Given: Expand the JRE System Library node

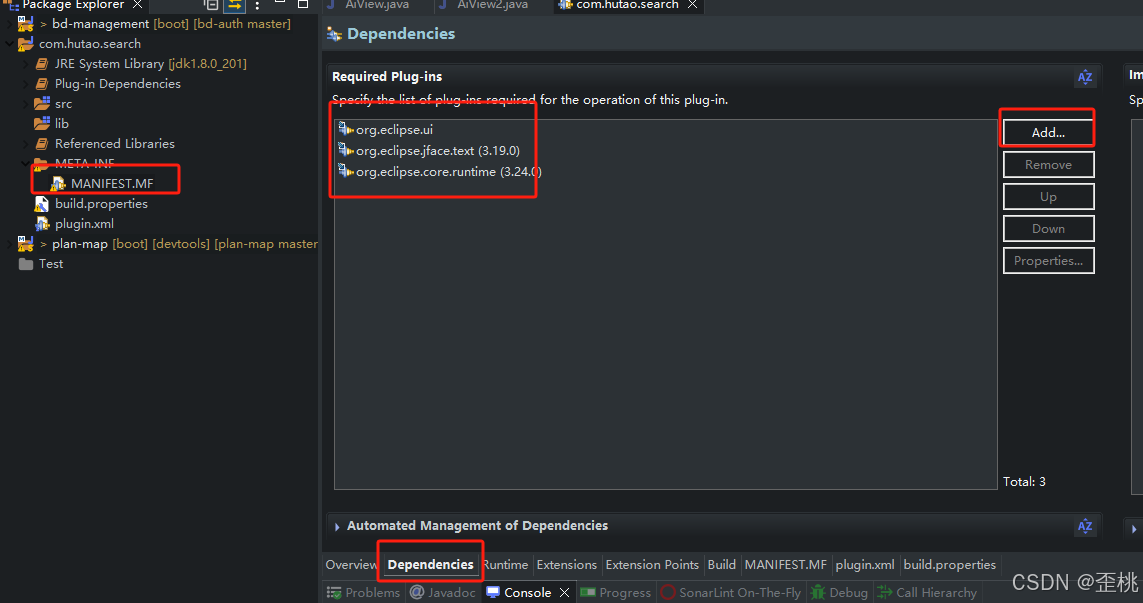Looking at the screenshot, I should click(x=26, y=64).
